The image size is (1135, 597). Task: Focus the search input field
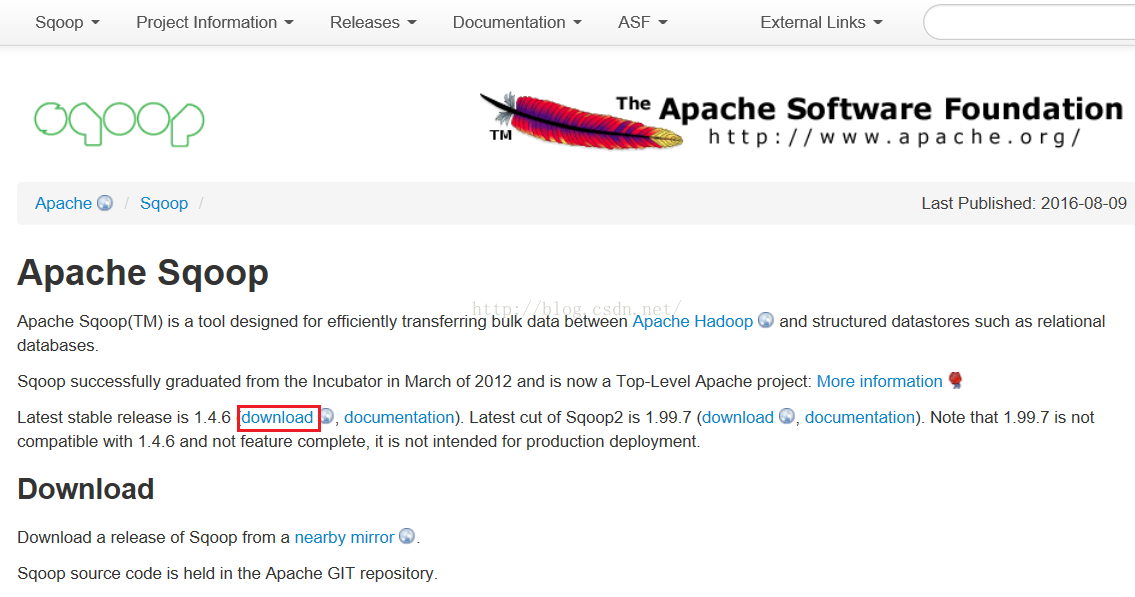pyautogui.click(x=1030, y=22)
